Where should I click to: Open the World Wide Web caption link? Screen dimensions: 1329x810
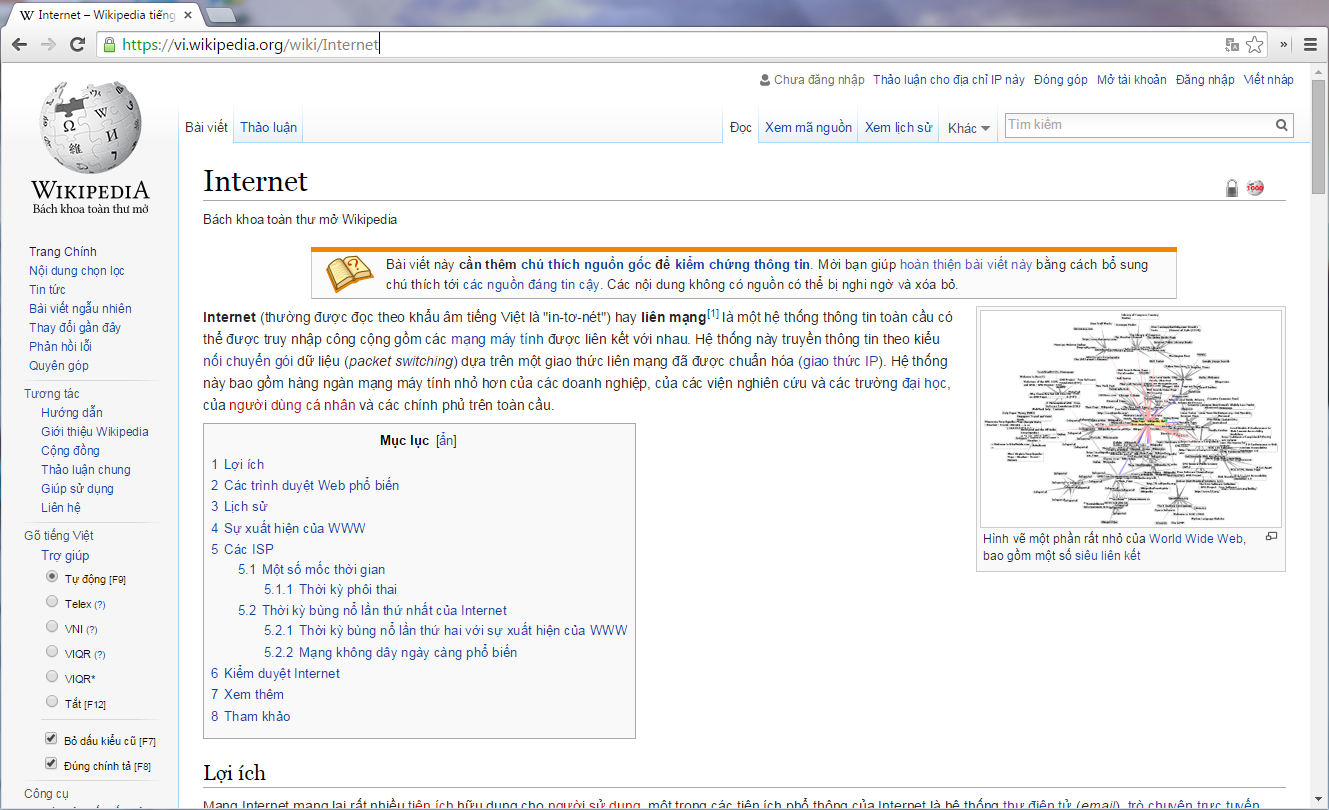(1196, 538)
